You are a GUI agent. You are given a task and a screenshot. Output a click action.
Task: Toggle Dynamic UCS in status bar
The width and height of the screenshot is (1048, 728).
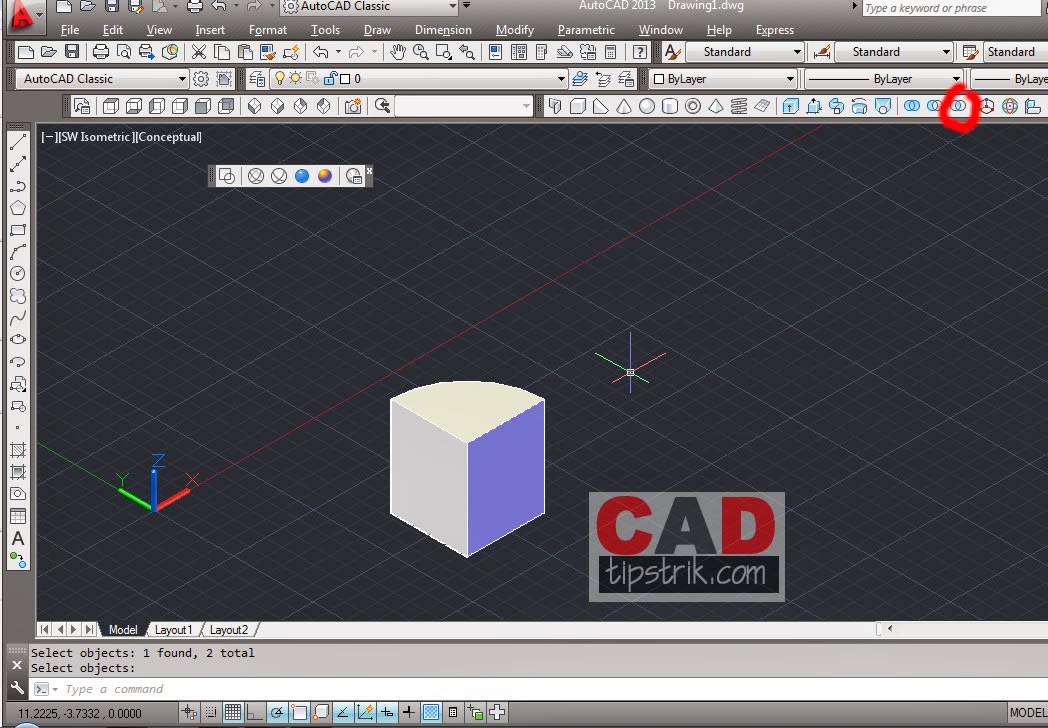click(365, 713)
